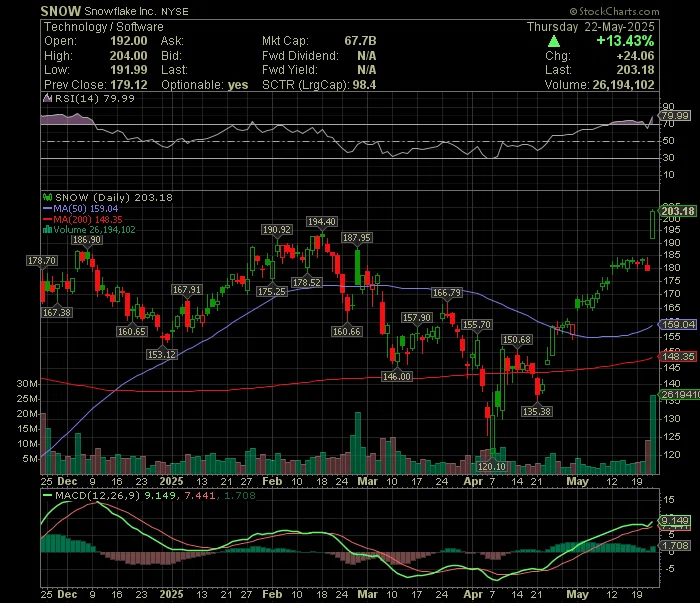700x603 pixels.
Task: Select the 135.38 low label
Action: [537, 412]
